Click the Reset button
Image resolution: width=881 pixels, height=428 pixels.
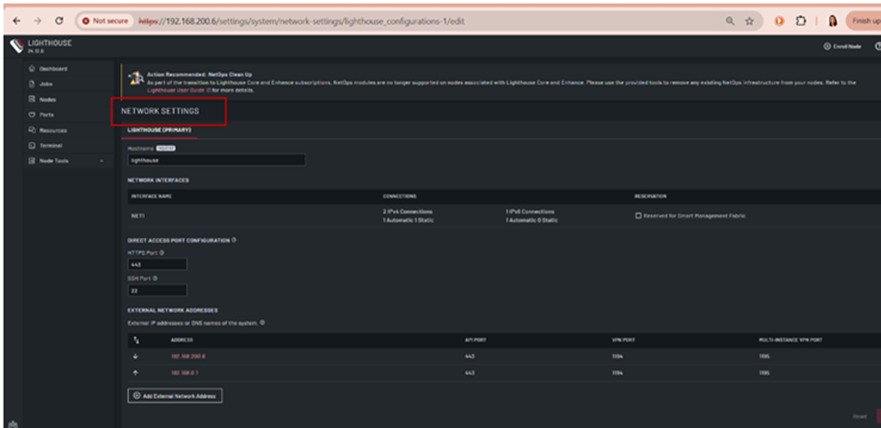click(860, 417)
